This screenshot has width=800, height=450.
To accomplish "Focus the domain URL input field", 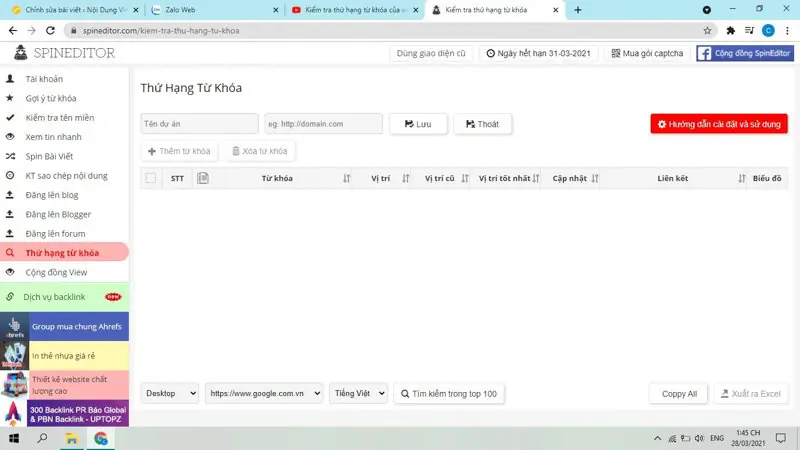I will tap(323, 124).
